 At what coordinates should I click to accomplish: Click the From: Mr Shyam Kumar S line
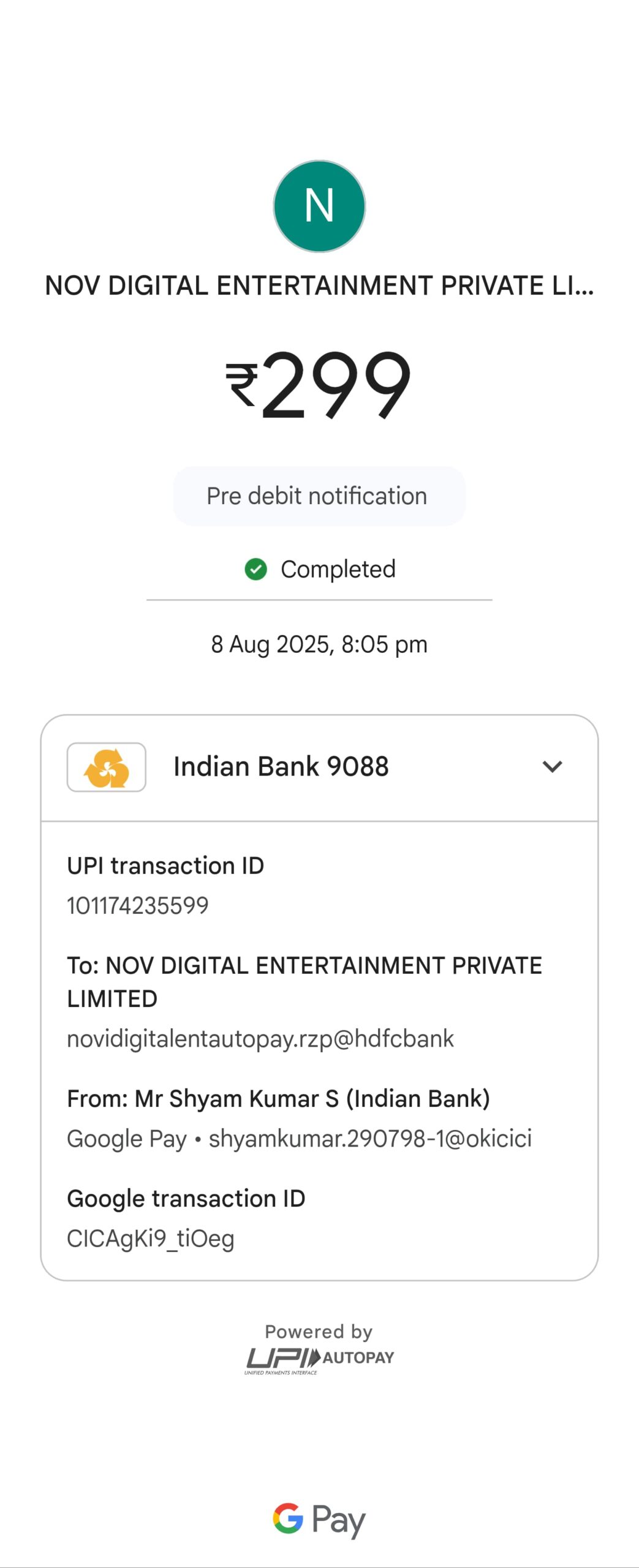coord(278,1099)
